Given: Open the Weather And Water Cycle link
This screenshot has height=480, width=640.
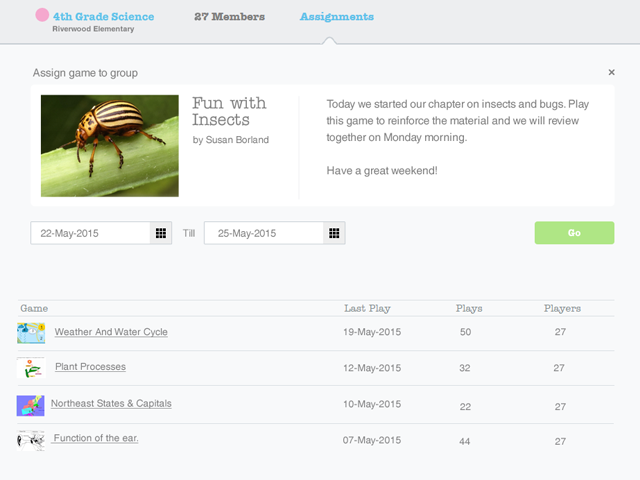Looking at the screenshot, I should (x=111, y=332).
